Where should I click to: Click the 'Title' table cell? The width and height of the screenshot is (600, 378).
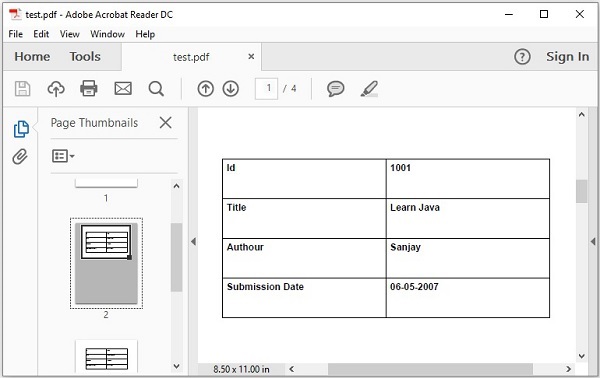(x=304, y=218)
